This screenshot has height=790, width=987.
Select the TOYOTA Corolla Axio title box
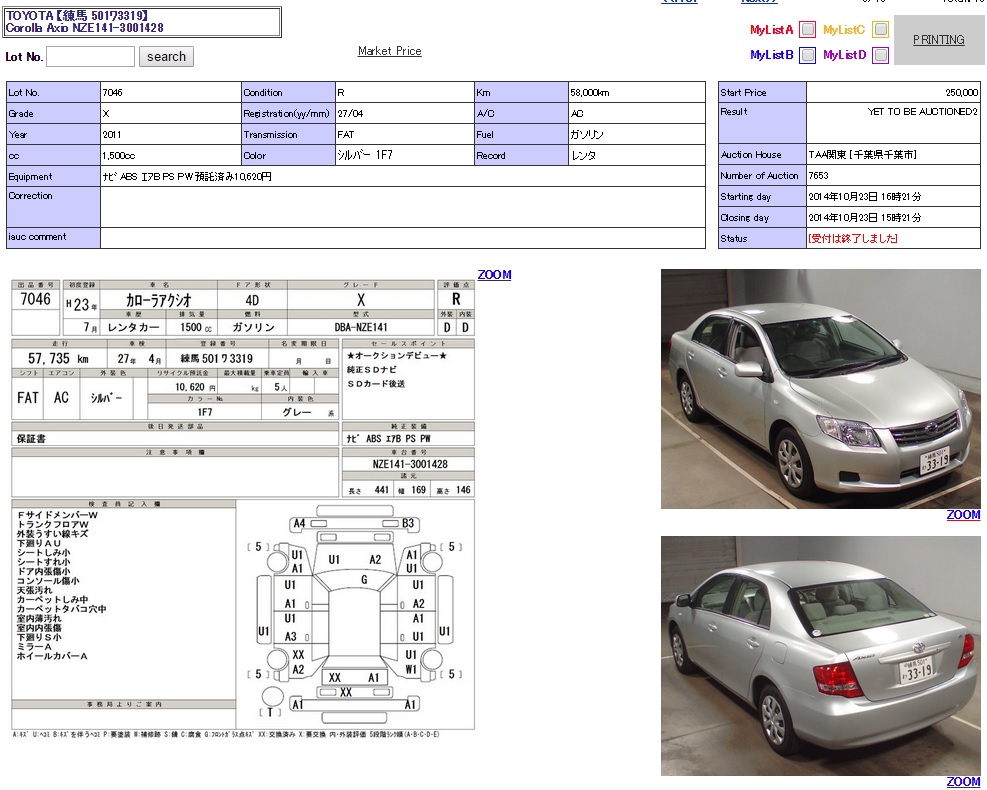pyautogui.click(x=143, y=22)
